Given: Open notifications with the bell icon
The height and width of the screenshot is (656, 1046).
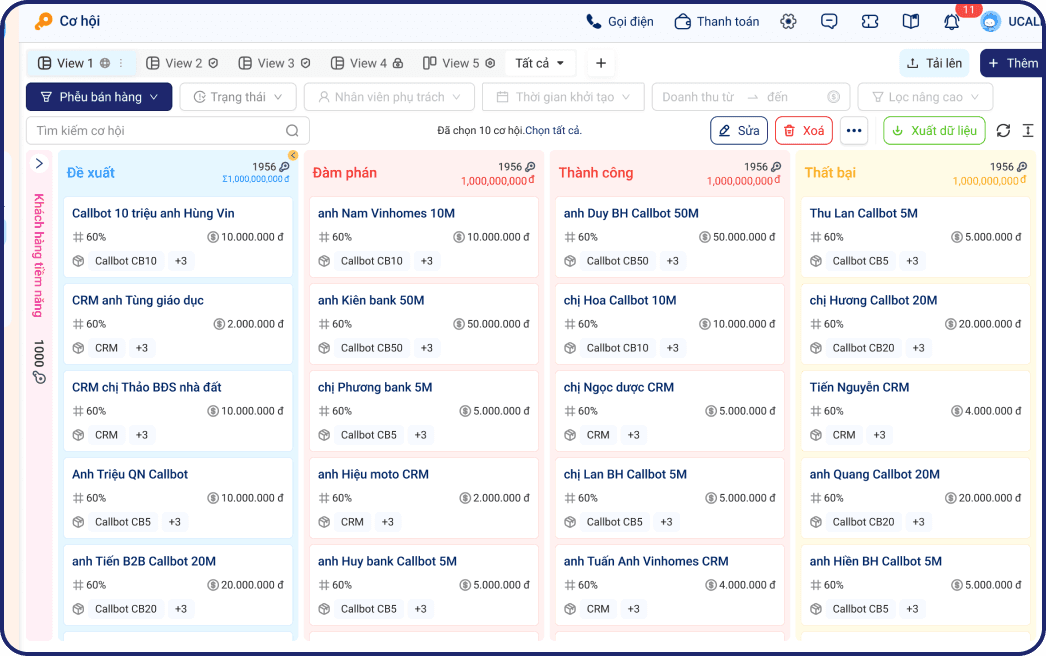Looking at the screenshot, I should [953, 21].
